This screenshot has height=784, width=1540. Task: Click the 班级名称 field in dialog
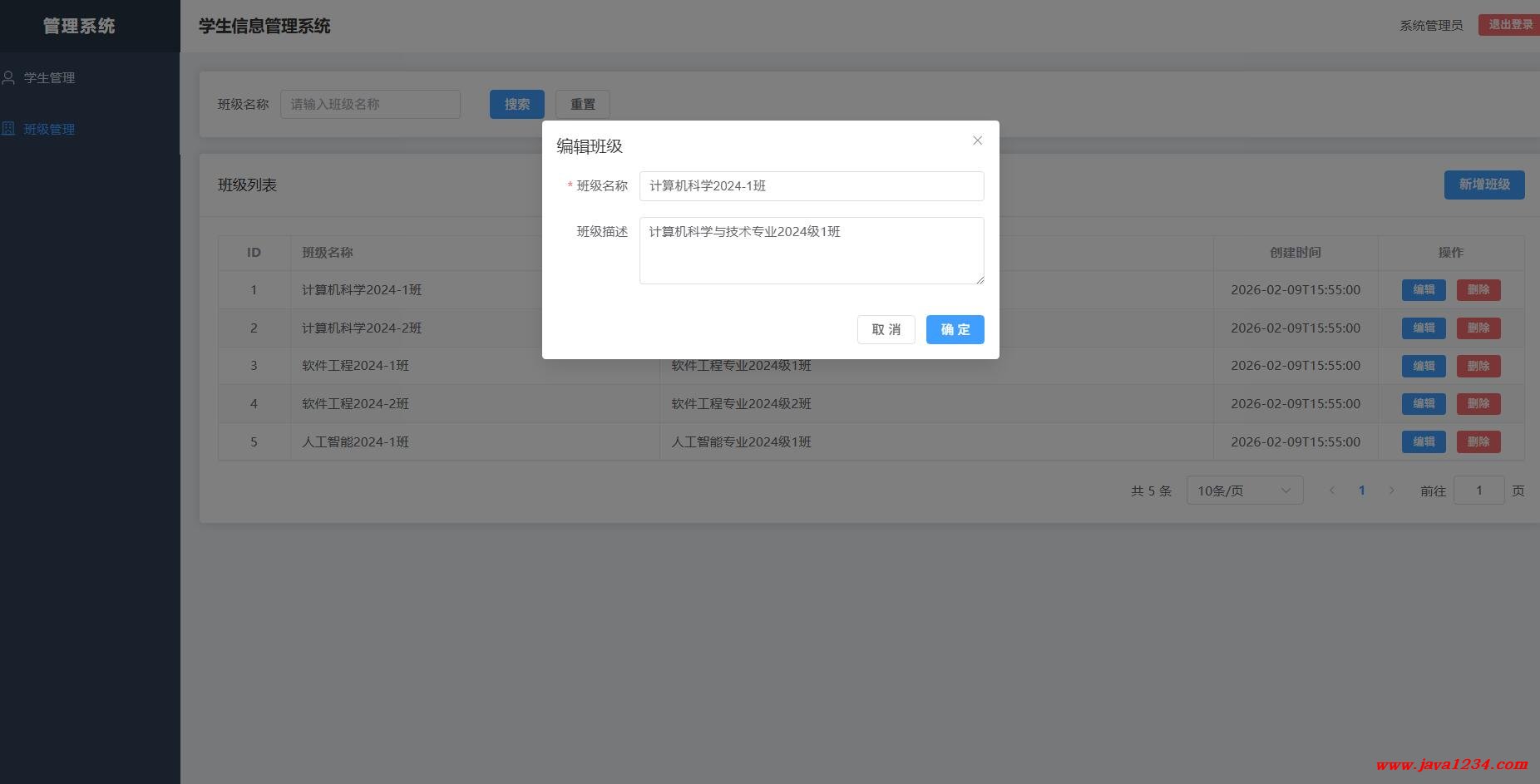pos(811,186)
